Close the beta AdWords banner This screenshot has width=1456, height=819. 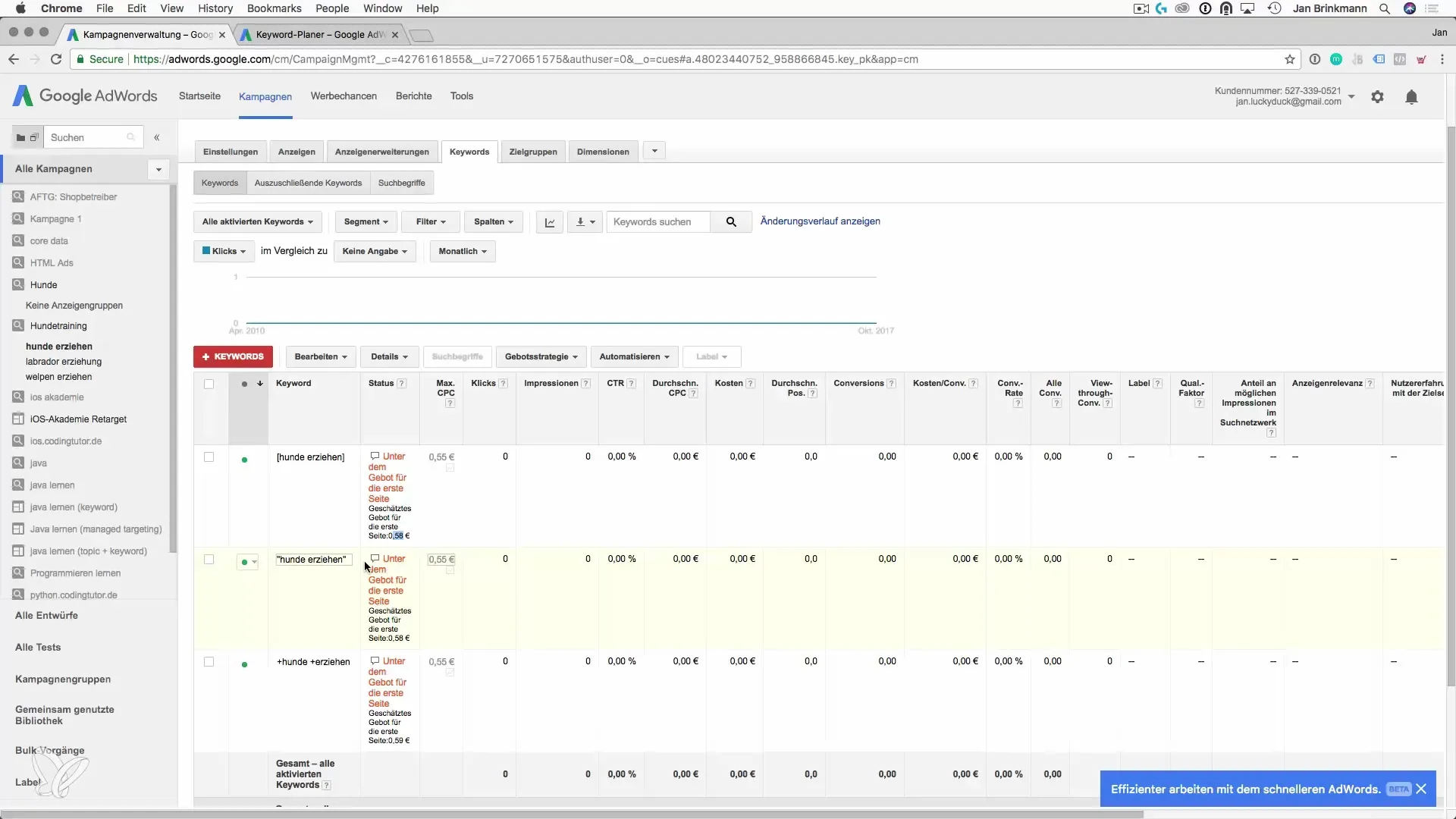coord(1421,789)
